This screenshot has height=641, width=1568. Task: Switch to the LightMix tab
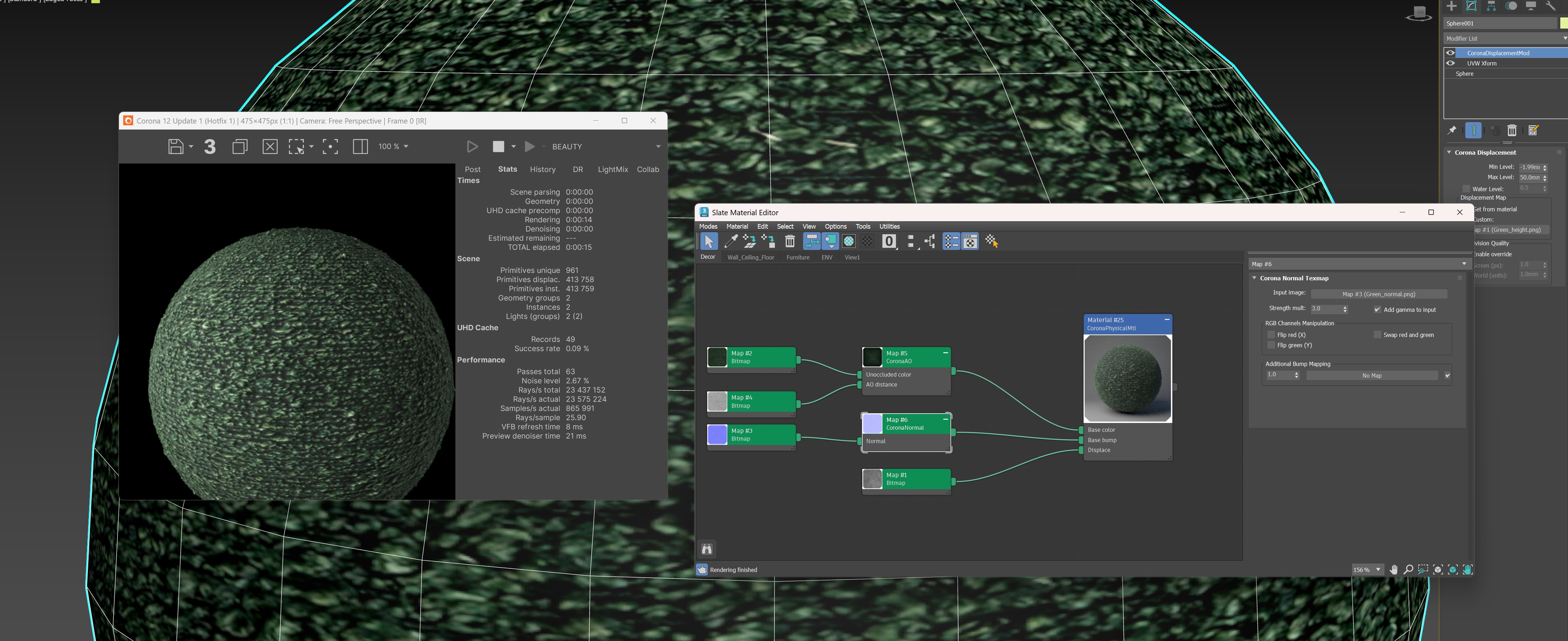pos(612,170)
